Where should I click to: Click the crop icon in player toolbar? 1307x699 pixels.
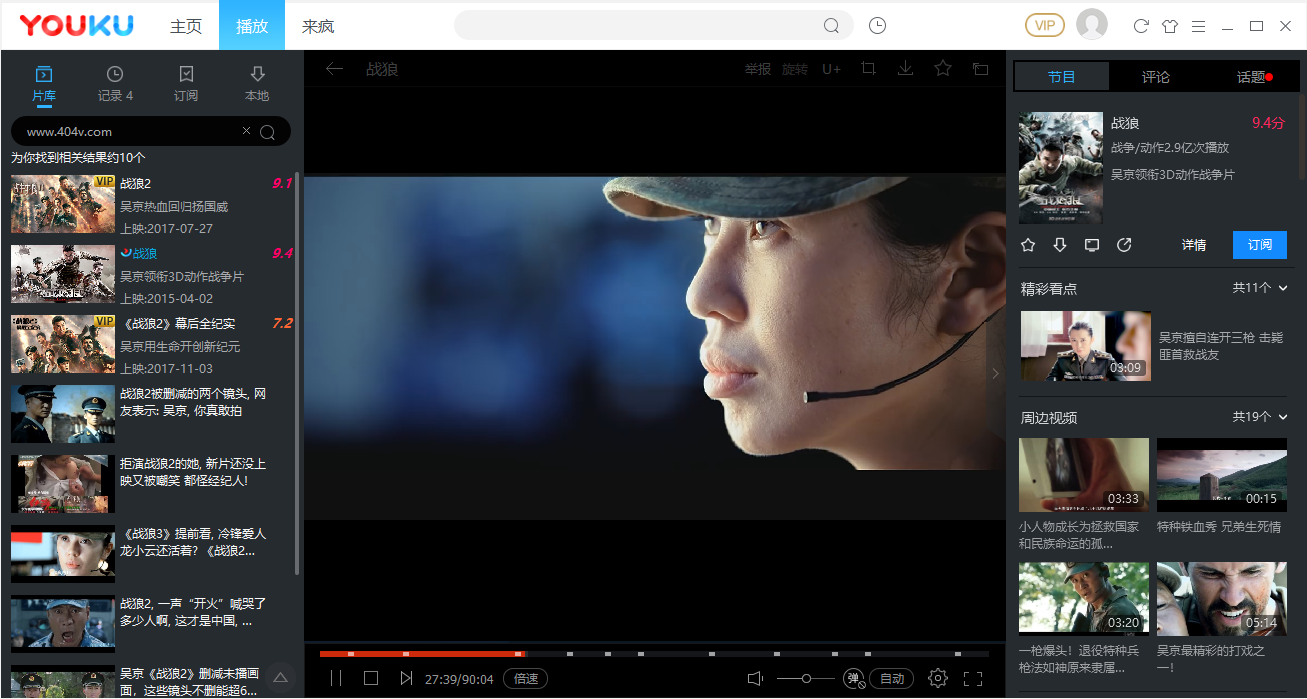868,69
